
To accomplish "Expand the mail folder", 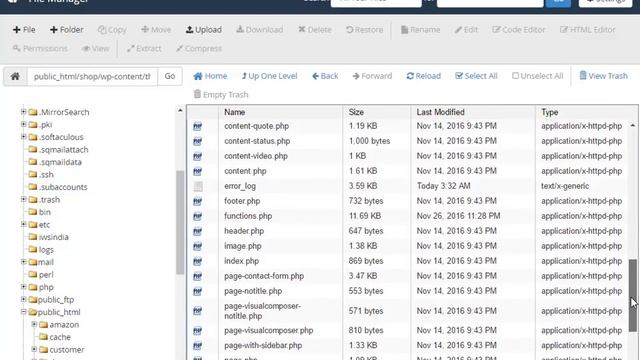I will 24,262.
